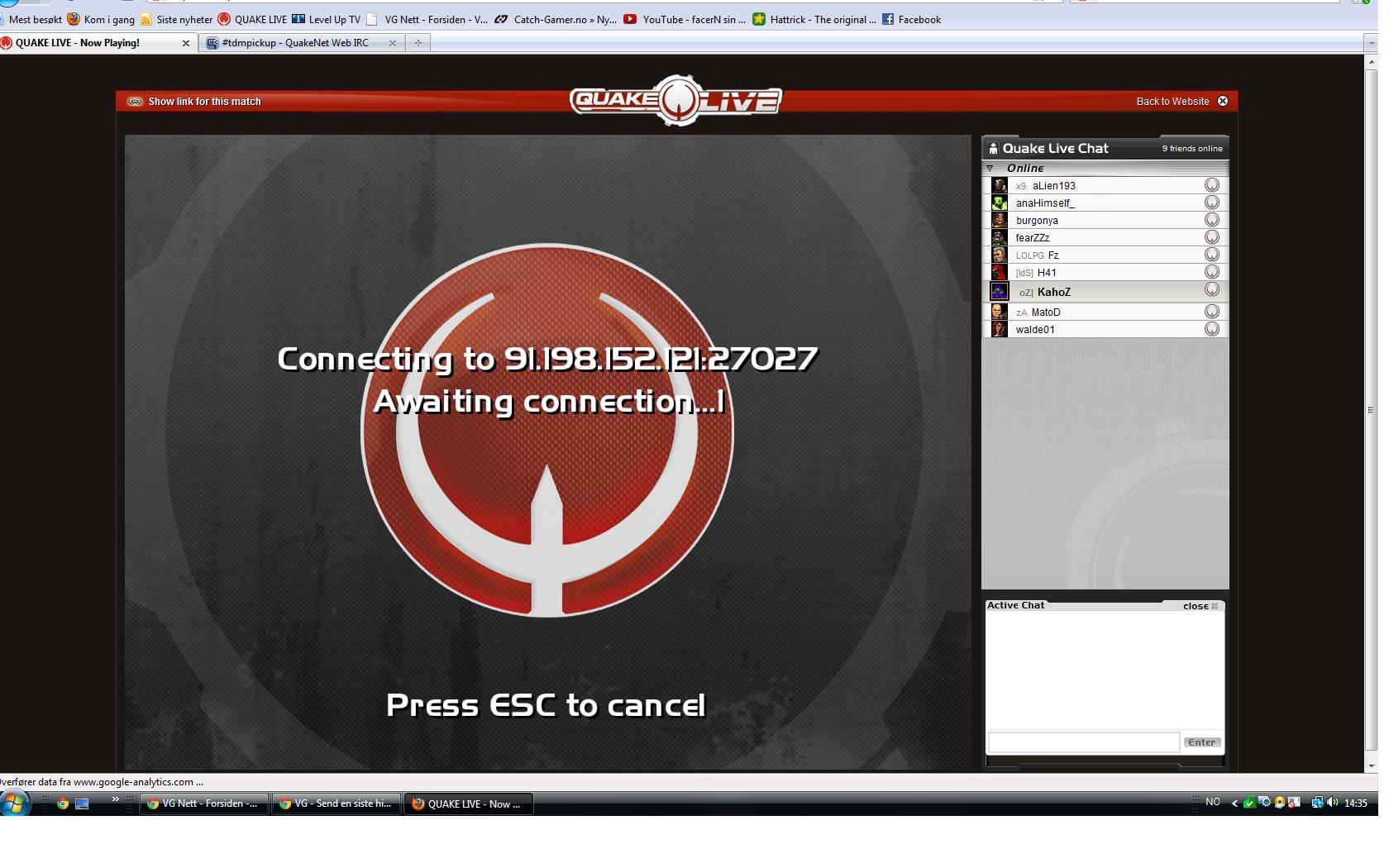Click Show link for this match
The image size is (1389, 868).
[204, 102]
